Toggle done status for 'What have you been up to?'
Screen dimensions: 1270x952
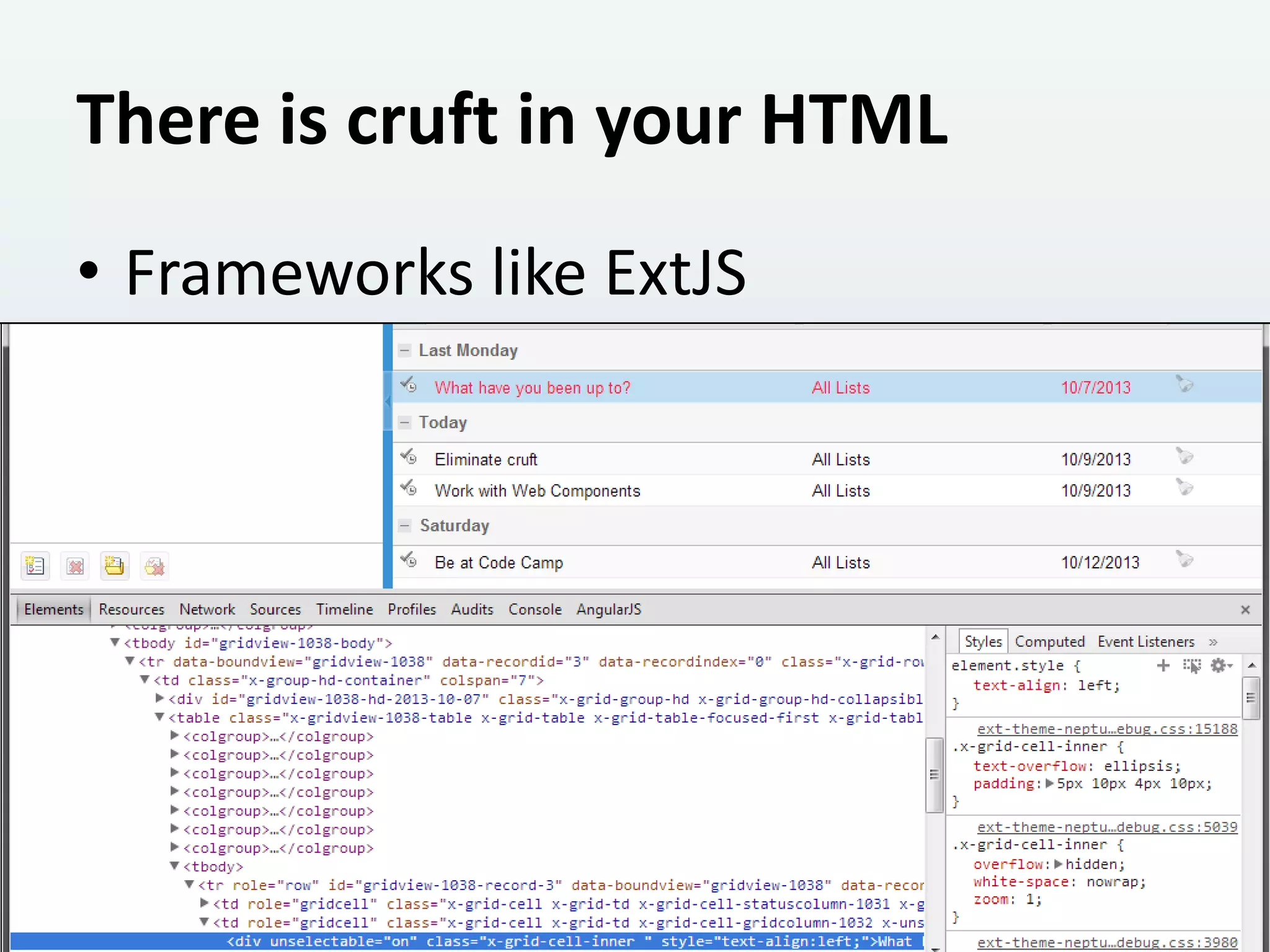[x=409, y=385]
